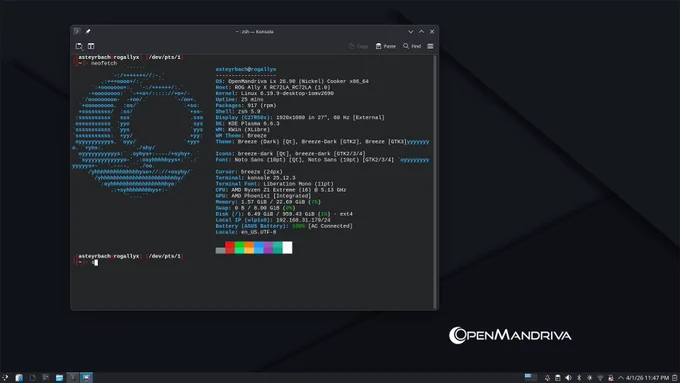Open the Find search bar
The image size is (680, 383).
(x=412, y=46)
